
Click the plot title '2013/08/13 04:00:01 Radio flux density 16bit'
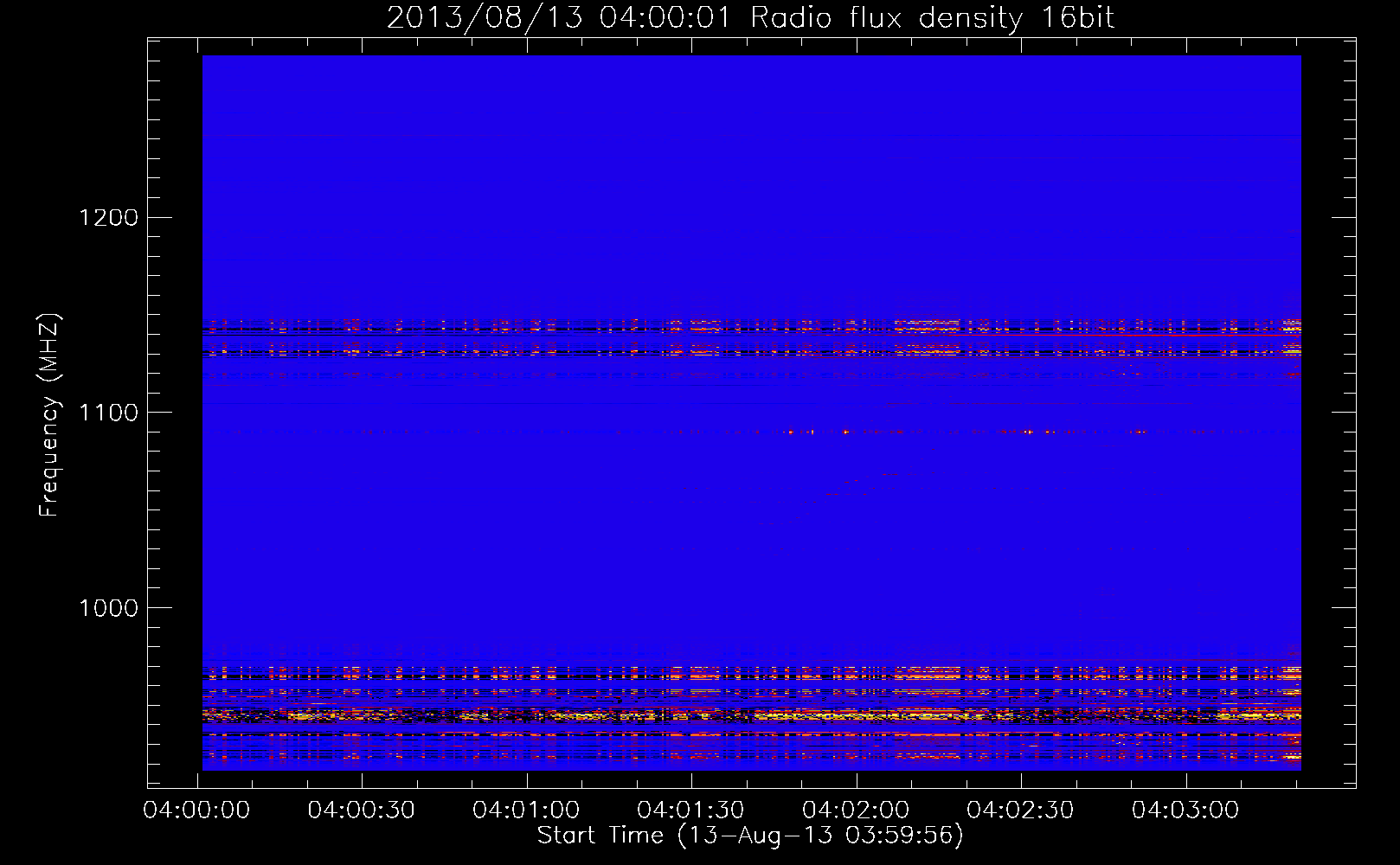tap(750, 18)
